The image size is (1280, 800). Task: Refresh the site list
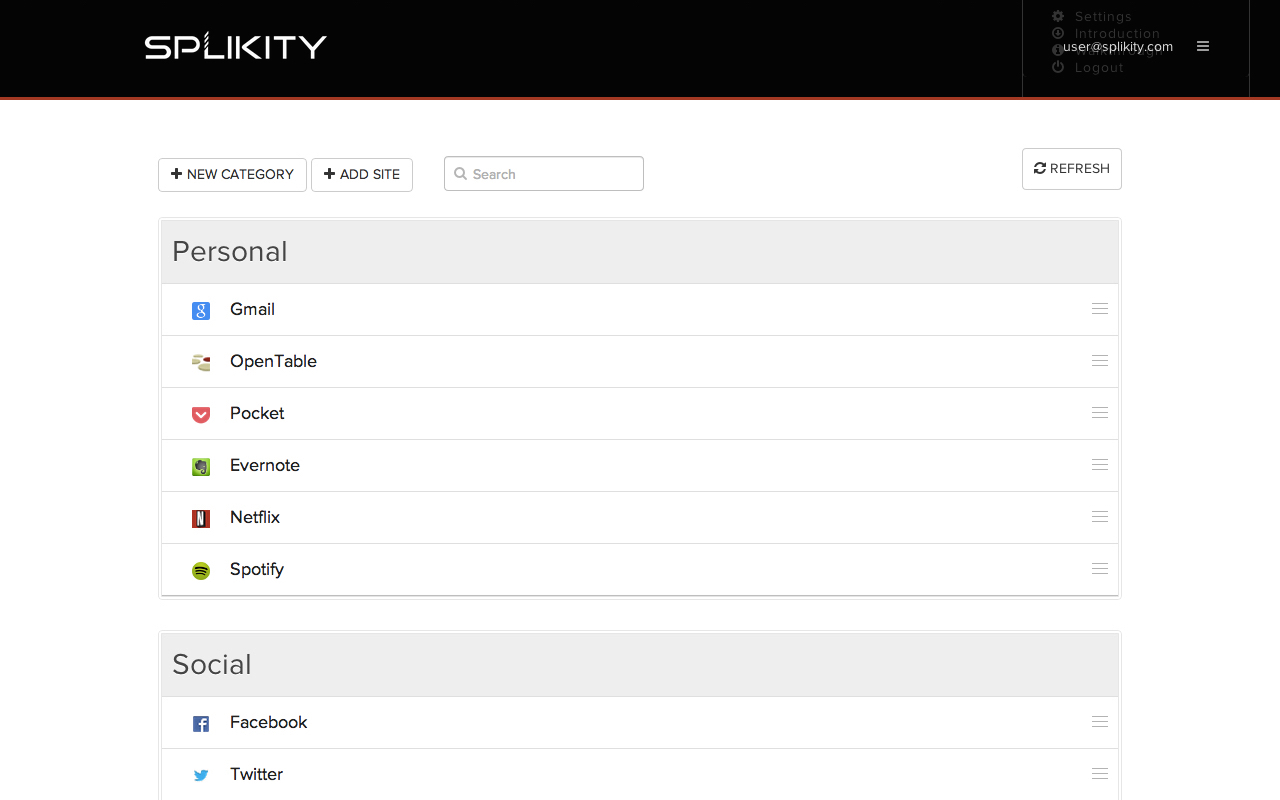(x=1072, y=169)
